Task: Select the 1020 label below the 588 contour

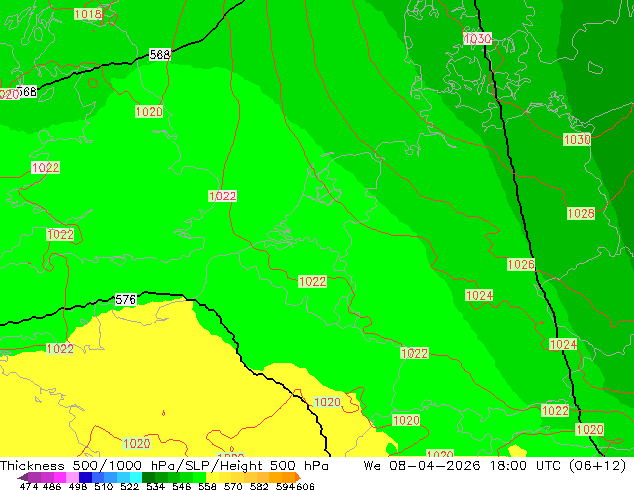Action: tap(149, 112)
